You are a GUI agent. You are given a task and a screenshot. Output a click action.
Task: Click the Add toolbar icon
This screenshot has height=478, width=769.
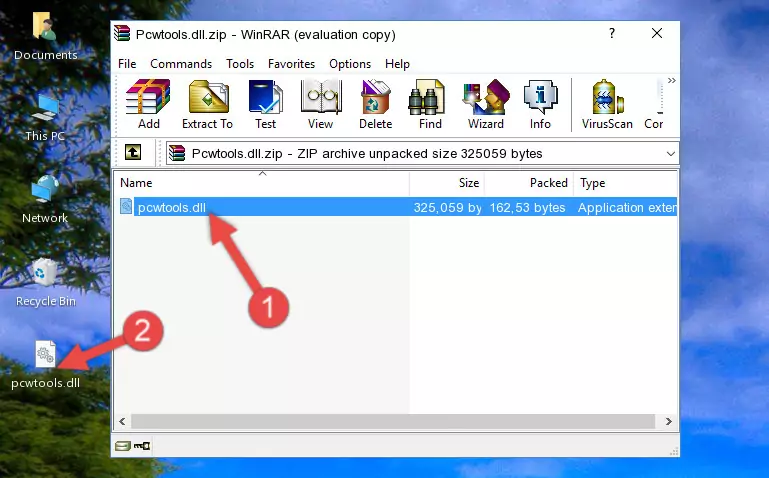(148, 104)
